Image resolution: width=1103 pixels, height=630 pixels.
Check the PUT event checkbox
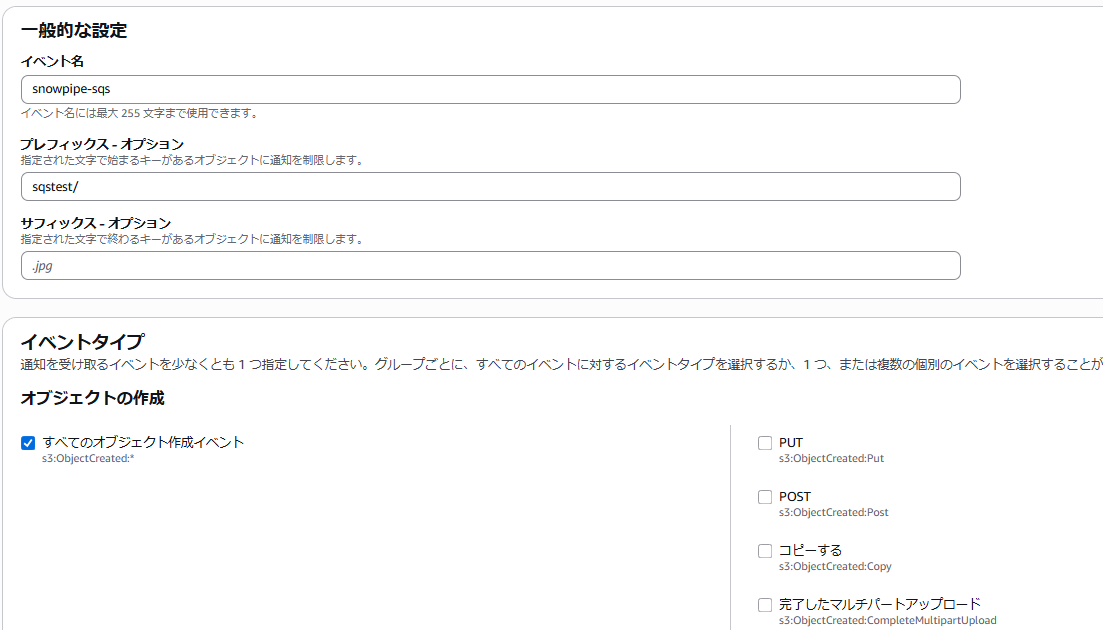(x=765, y=443)
